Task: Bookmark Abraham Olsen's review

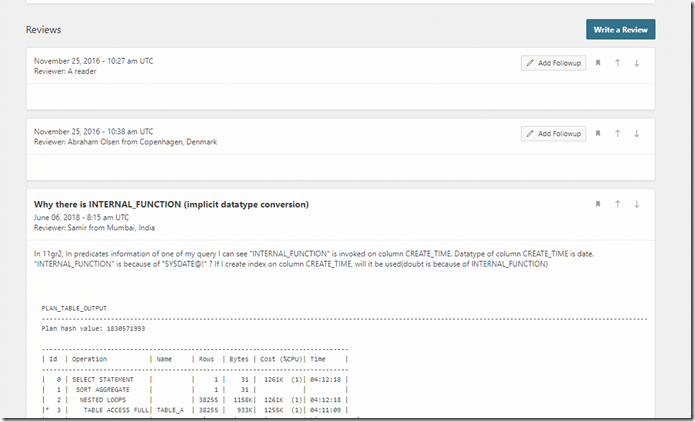Action: coord(598,133)
